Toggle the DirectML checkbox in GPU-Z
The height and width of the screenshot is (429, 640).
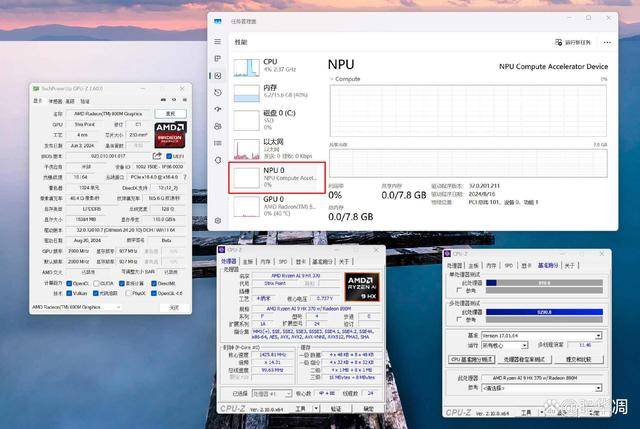pos(154,283)
